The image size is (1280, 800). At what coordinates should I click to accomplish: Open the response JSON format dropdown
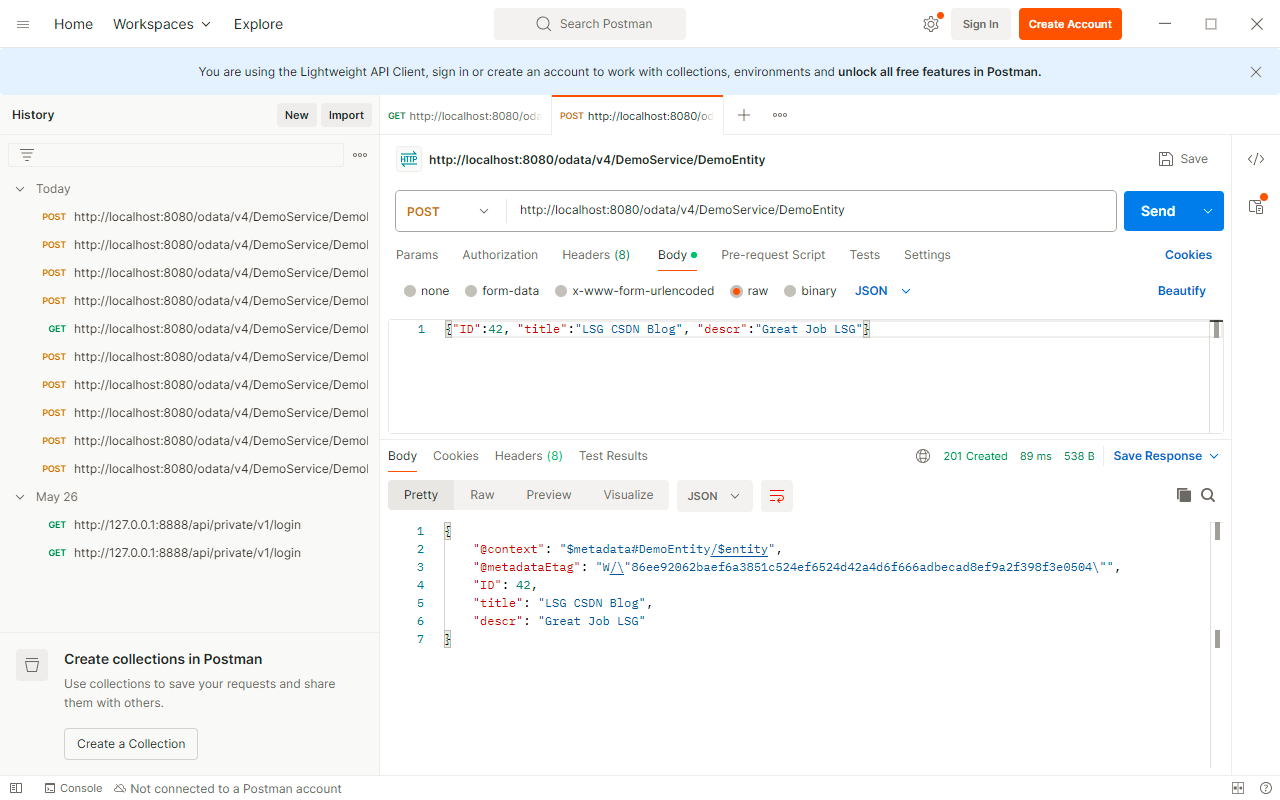(x=715, y=496)
